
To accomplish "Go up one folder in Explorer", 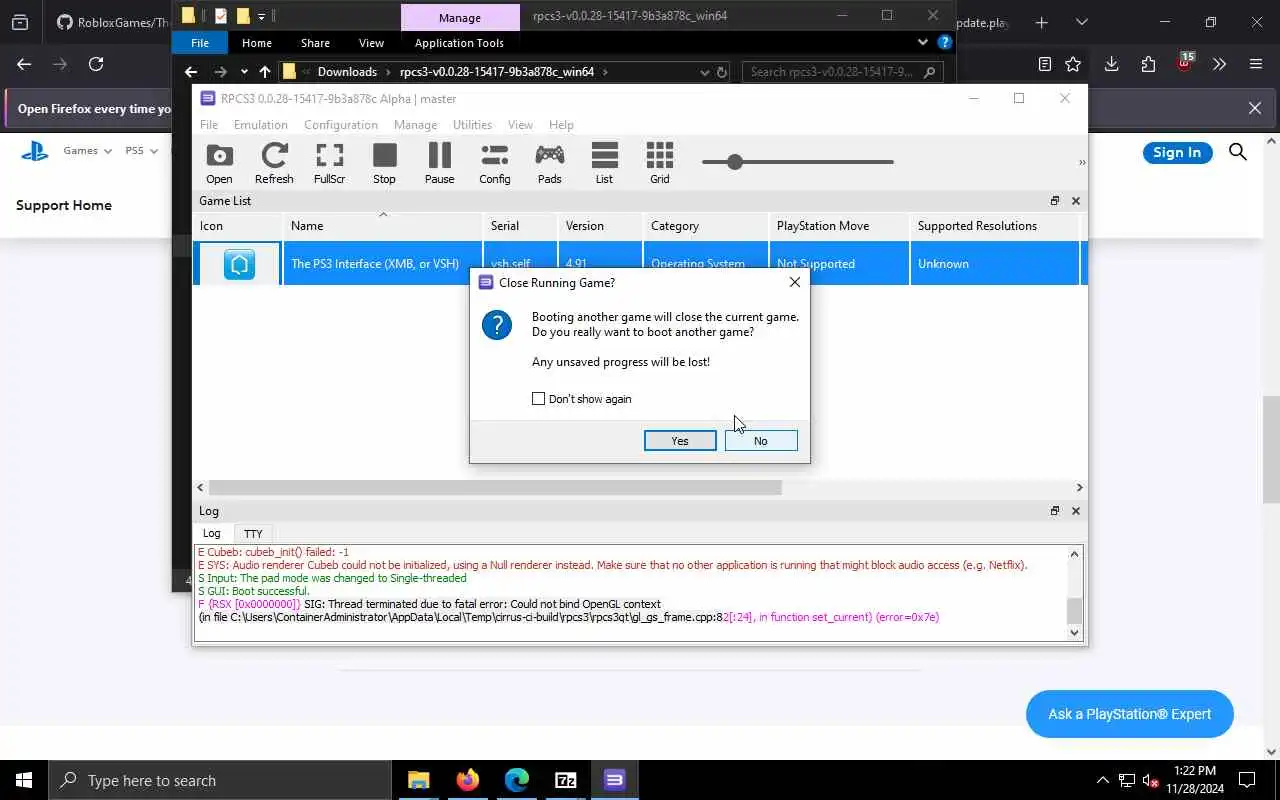I will [x=264, y=72].
